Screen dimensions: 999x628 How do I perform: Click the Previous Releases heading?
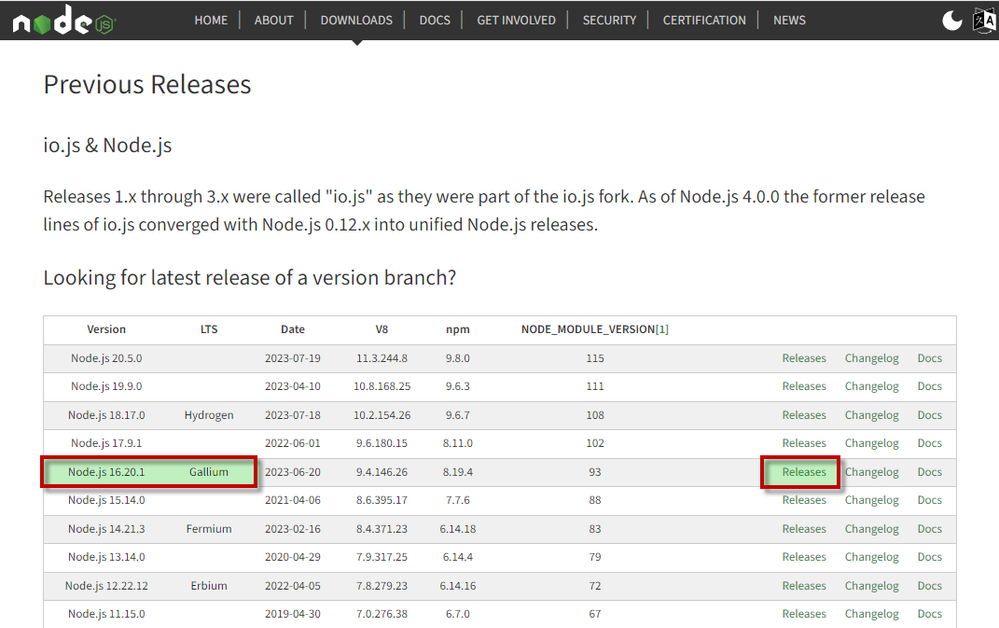click(x=147, y=85)
